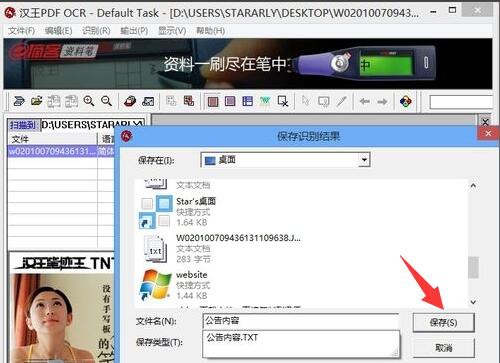Click the 文件 column header in main window
This screenshot has height=363, width=500.
point(53,139)
